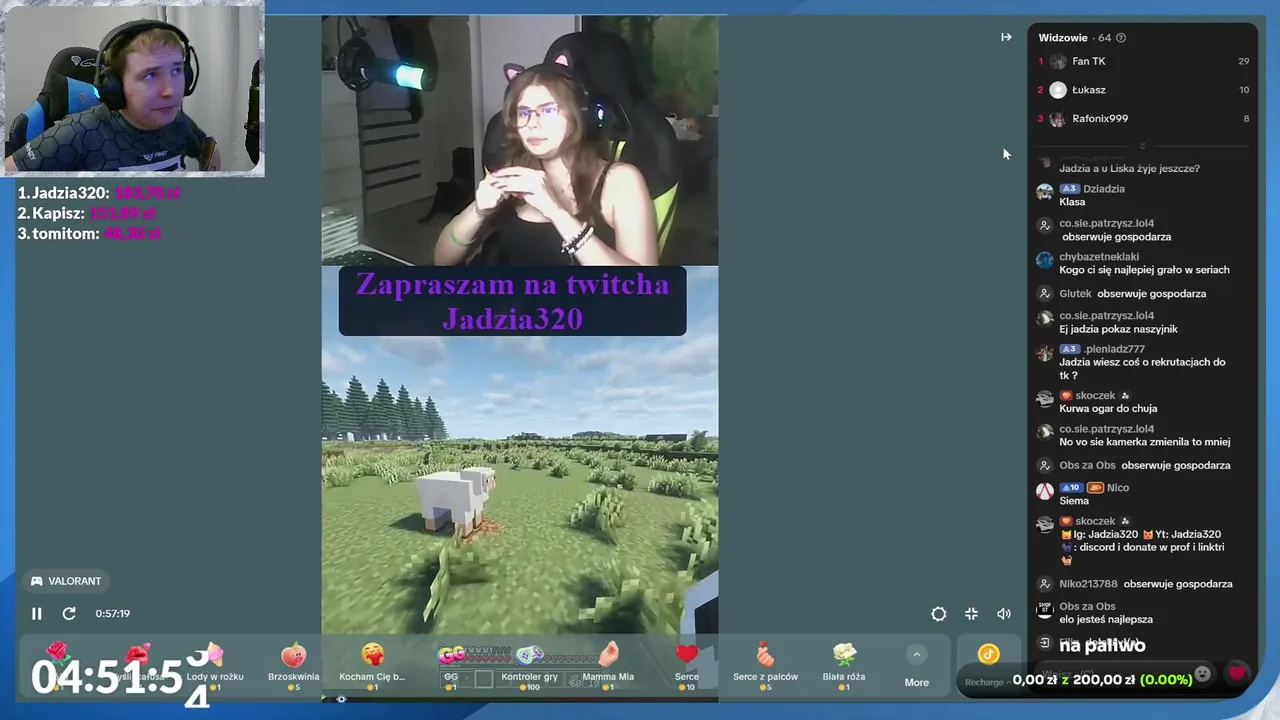Open Dziadzia's chat profile

[x=1104, y=189]
